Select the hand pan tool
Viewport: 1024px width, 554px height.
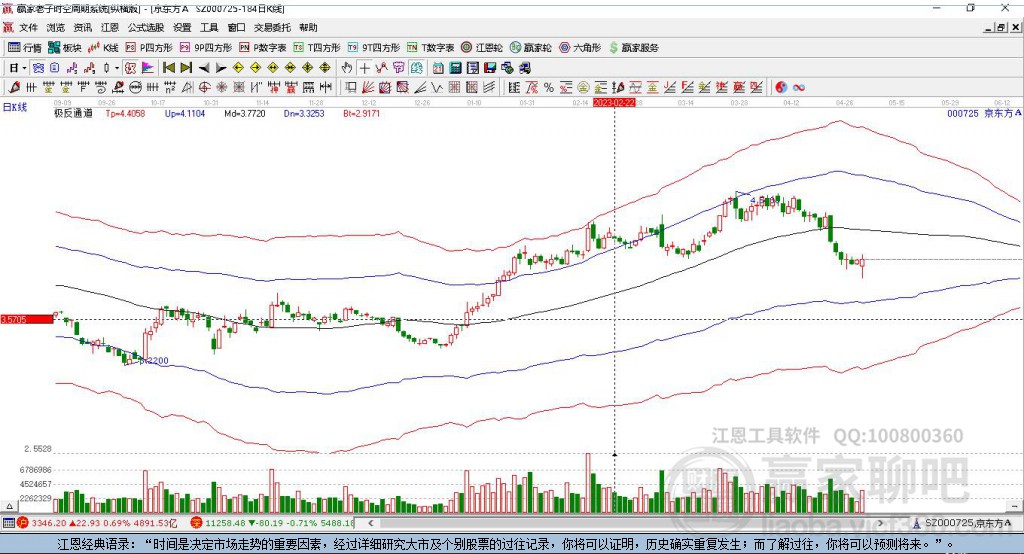[347, 68]
